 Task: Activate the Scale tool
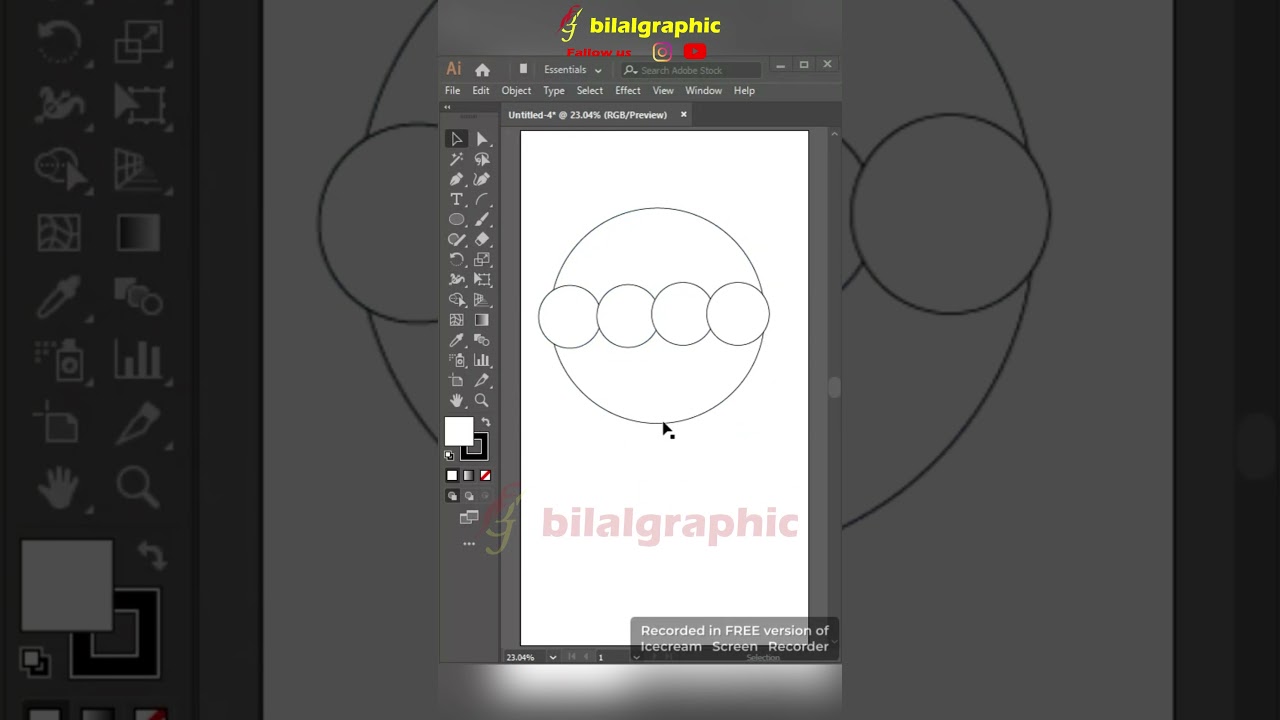point(482,259)
